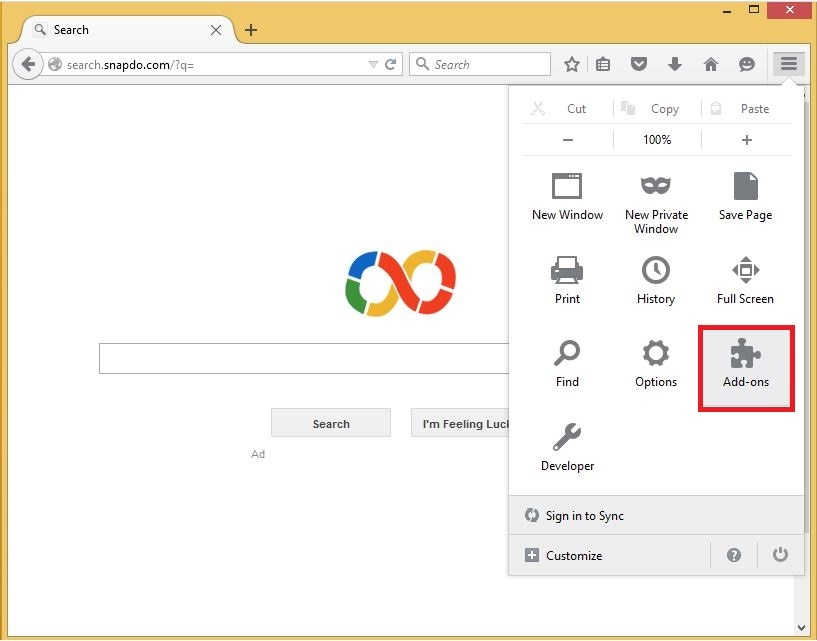
Task: Open the Downloads list
Action: pos(675,63)
